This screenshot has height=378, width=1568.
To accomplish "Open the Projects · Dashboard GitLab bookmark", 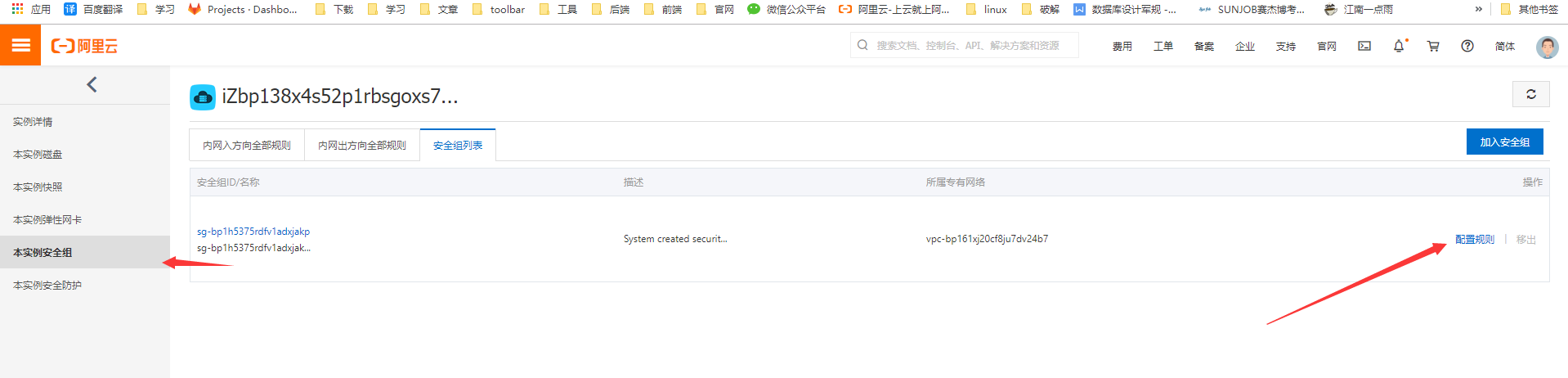I will pyautogui.click(x=243, y=9).
